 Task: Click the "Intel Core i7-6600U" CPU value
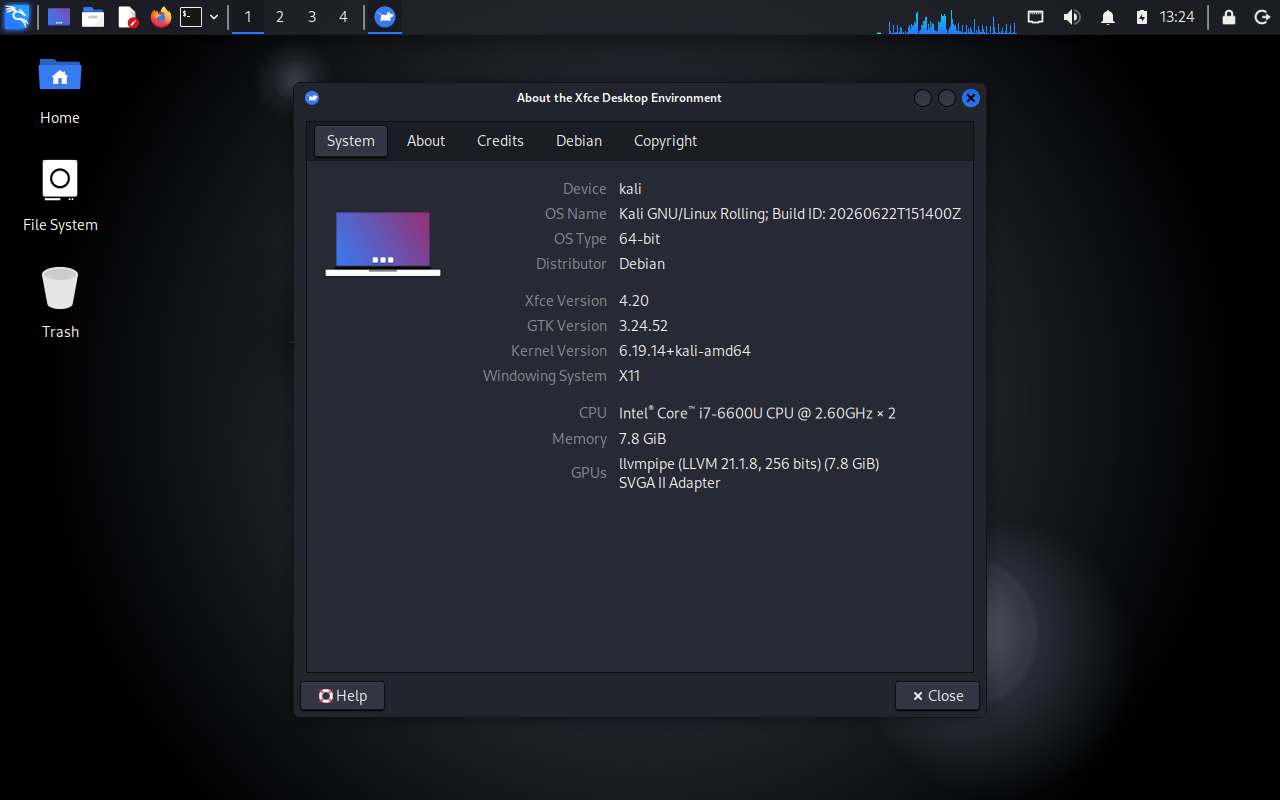click(757, 413)
